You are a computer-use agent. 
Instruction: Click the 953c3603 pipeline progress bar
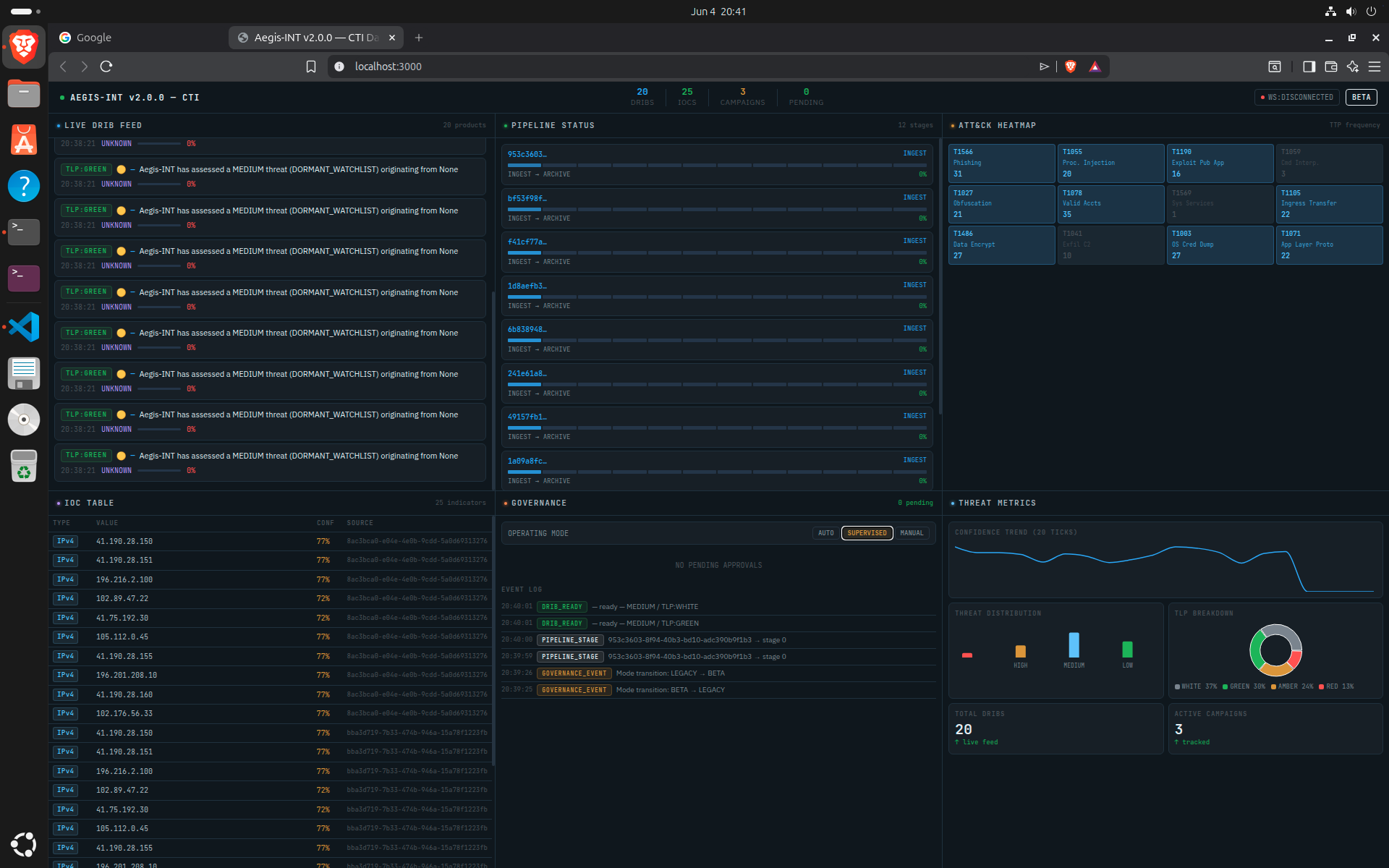[717, 165]
